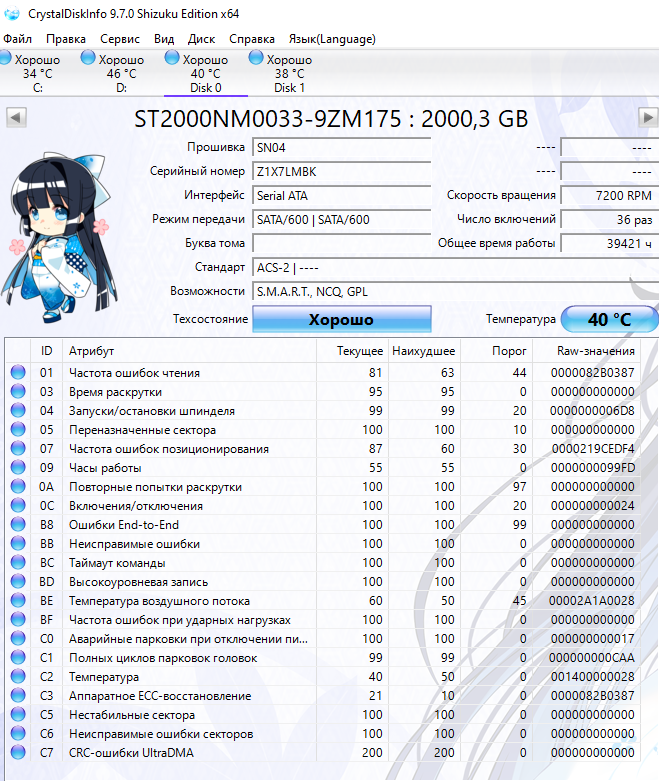
Task: Click status orb for attribute 09 row
Action: pyautogui.click(x=18, y=467)
